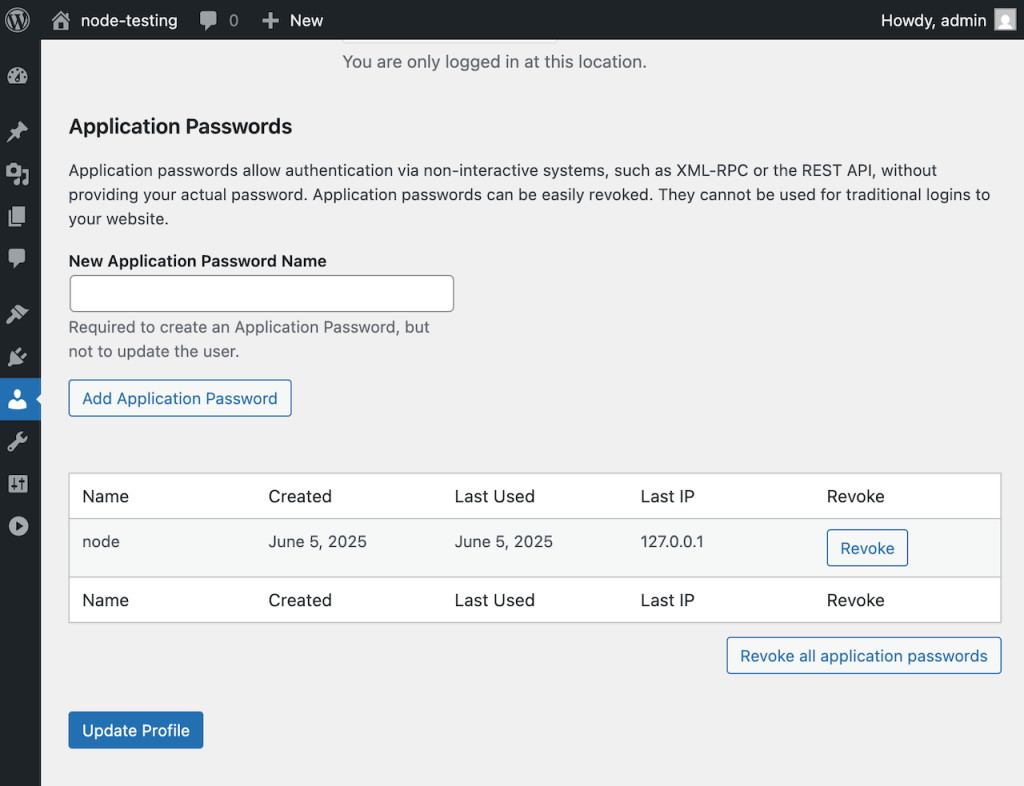Open Tools wrench sidebar icon

pos(18,442)
